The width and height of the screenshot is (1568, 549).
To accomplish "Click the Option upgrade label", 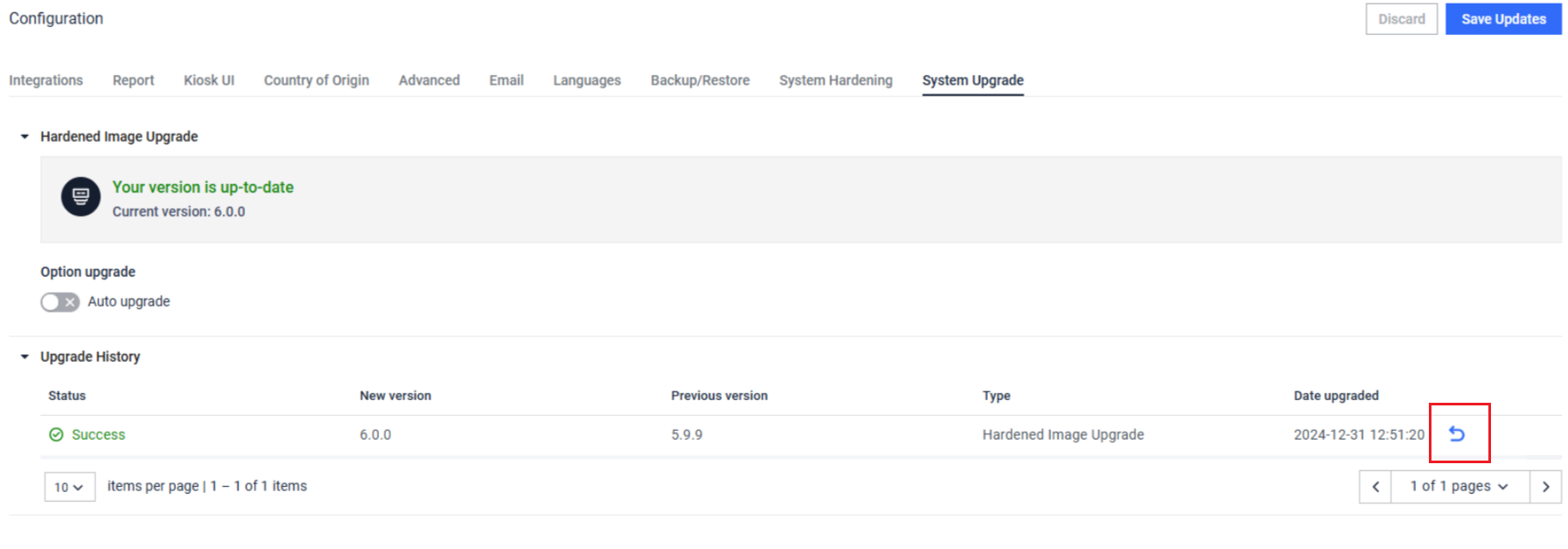I will tap(87, 271).
